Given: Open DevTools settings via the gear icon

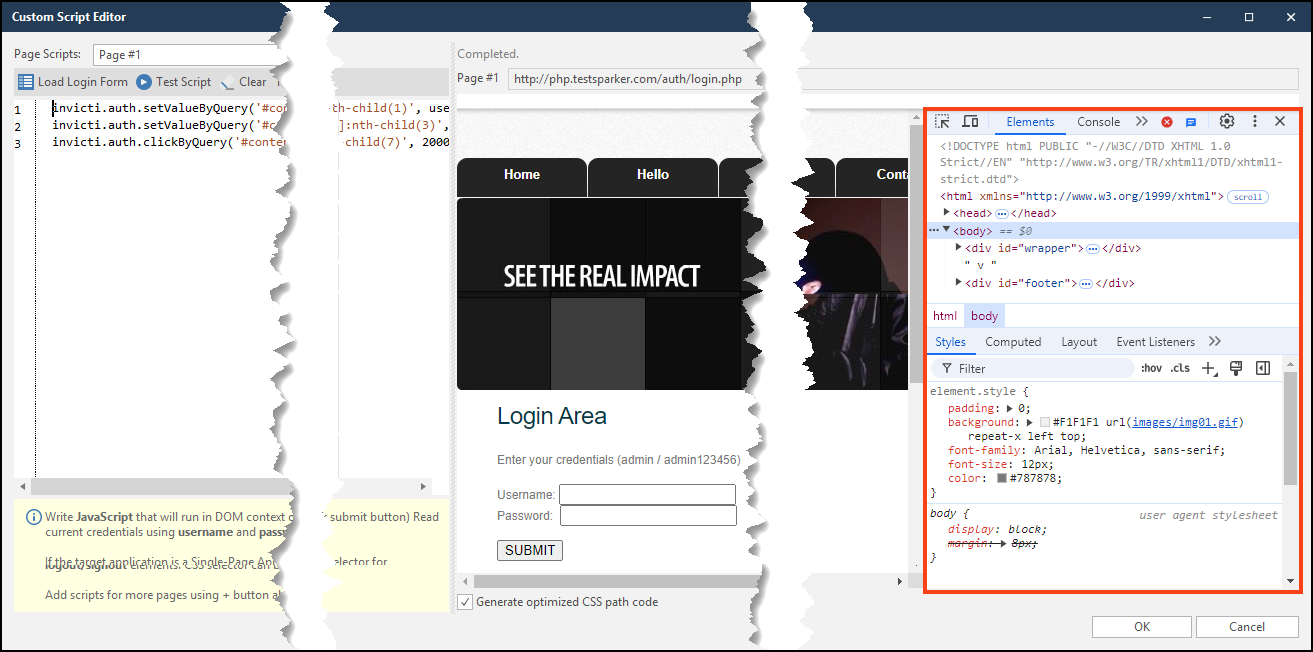Looking at the screenshot, I should pos(1227,121).
